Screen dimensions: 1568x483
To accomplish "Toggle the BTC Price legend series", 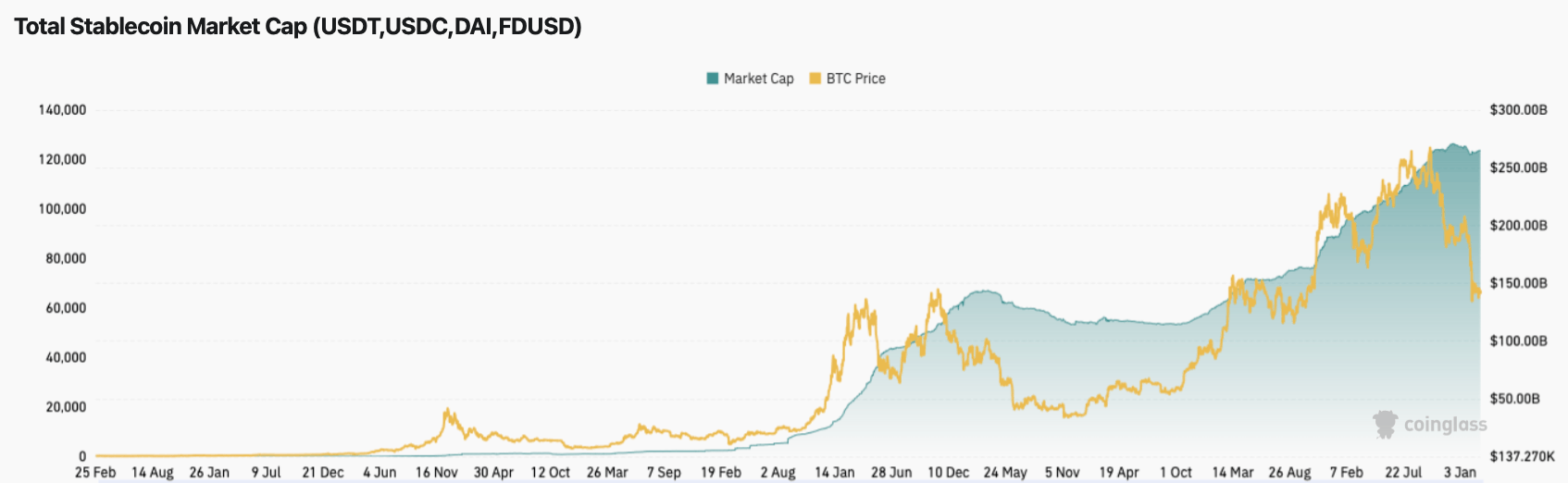I will tap(855, 79).
